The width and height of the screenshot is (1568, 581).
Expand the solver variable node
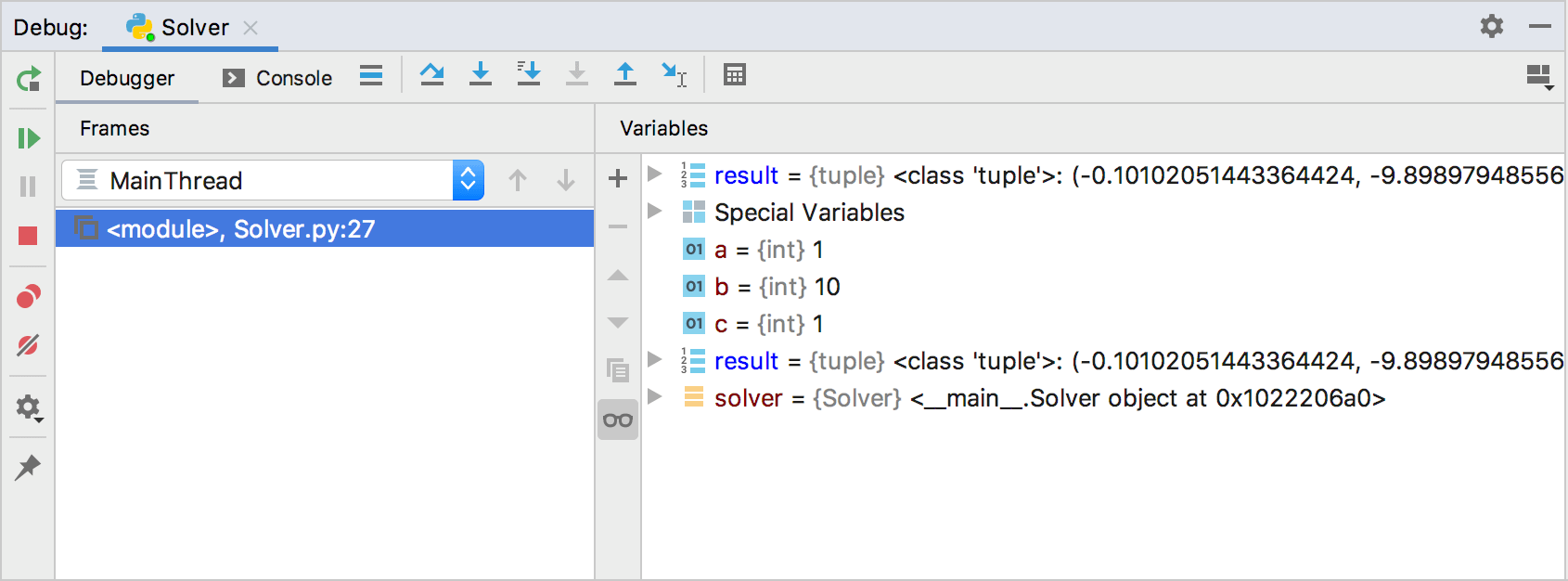655,397
